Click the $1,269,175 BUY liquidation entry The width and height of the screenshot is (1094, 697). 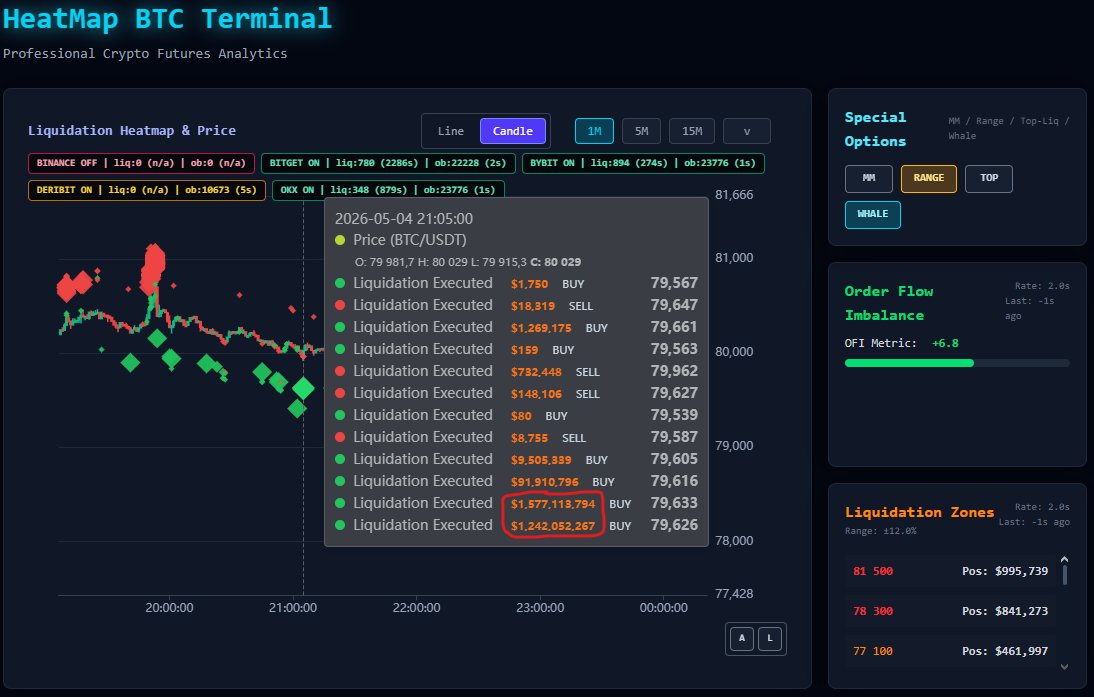click(x=516, y=327)
